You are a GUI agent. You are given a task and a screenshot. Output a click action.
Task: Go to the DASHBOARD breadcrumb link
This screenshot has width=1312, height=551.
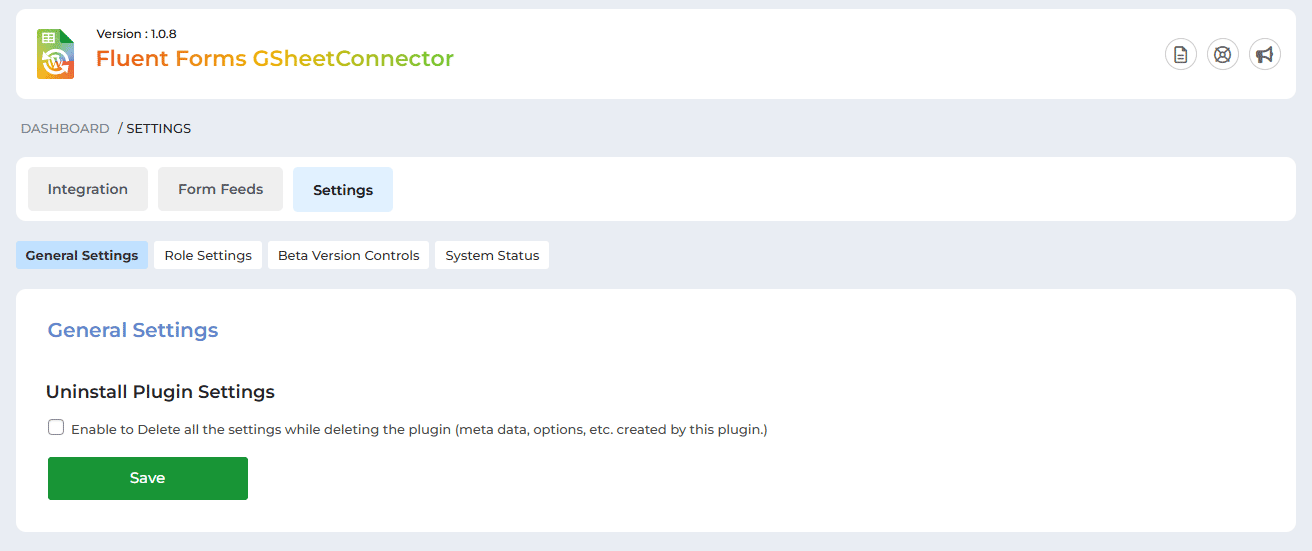(x=65, y=129)
